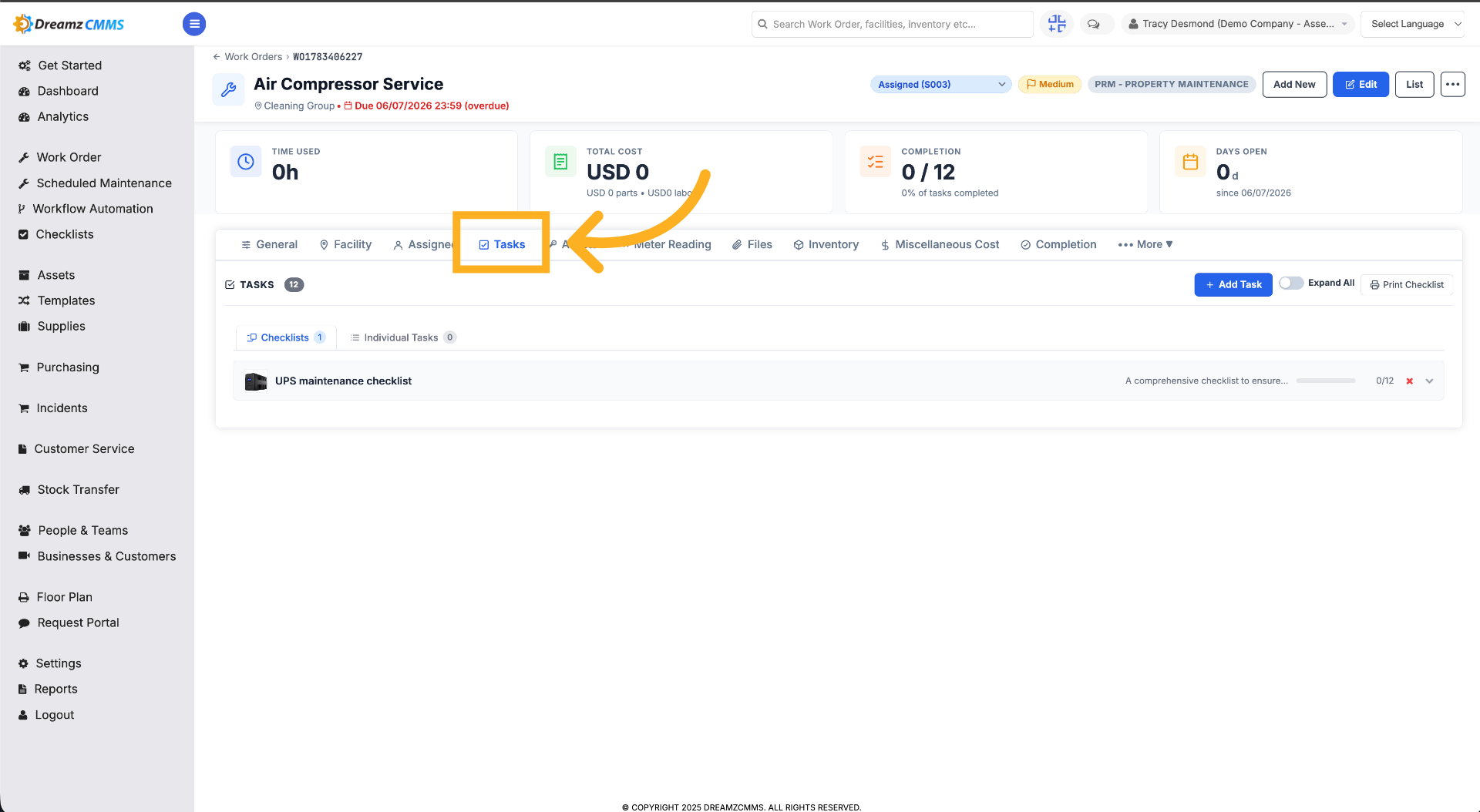Click the Print Checklist button
Image resolution: width=1480 pixels, height=812 pixels.
click(1407, 284)
